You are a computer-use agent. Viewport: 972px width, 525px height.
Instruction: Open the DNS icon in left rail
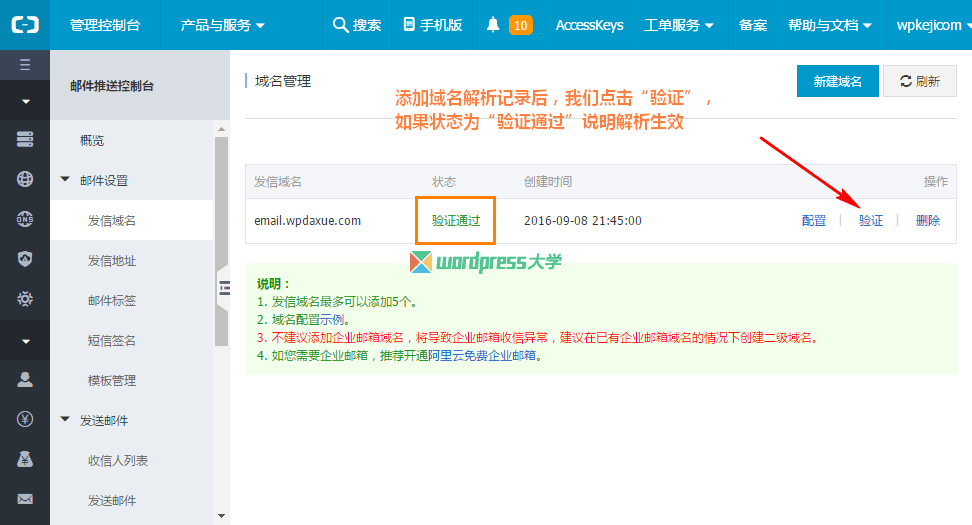click(25, 219)
